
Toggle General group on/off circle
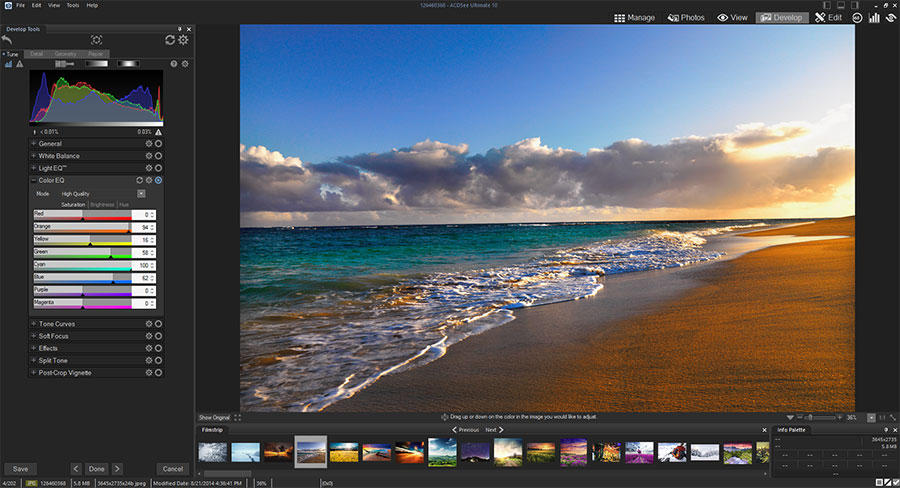pos(158,144)
